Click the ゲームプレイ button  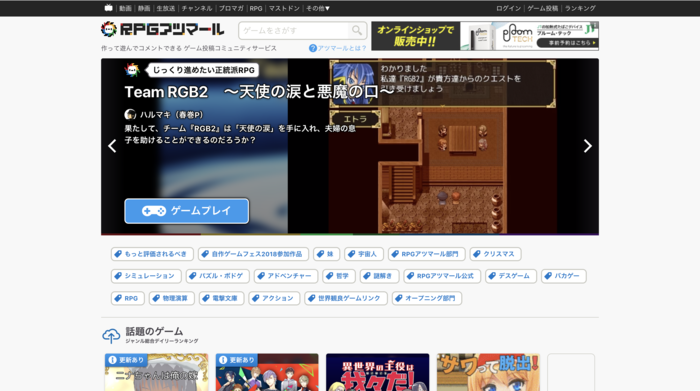pyautogui.click(x=187, y=211)
